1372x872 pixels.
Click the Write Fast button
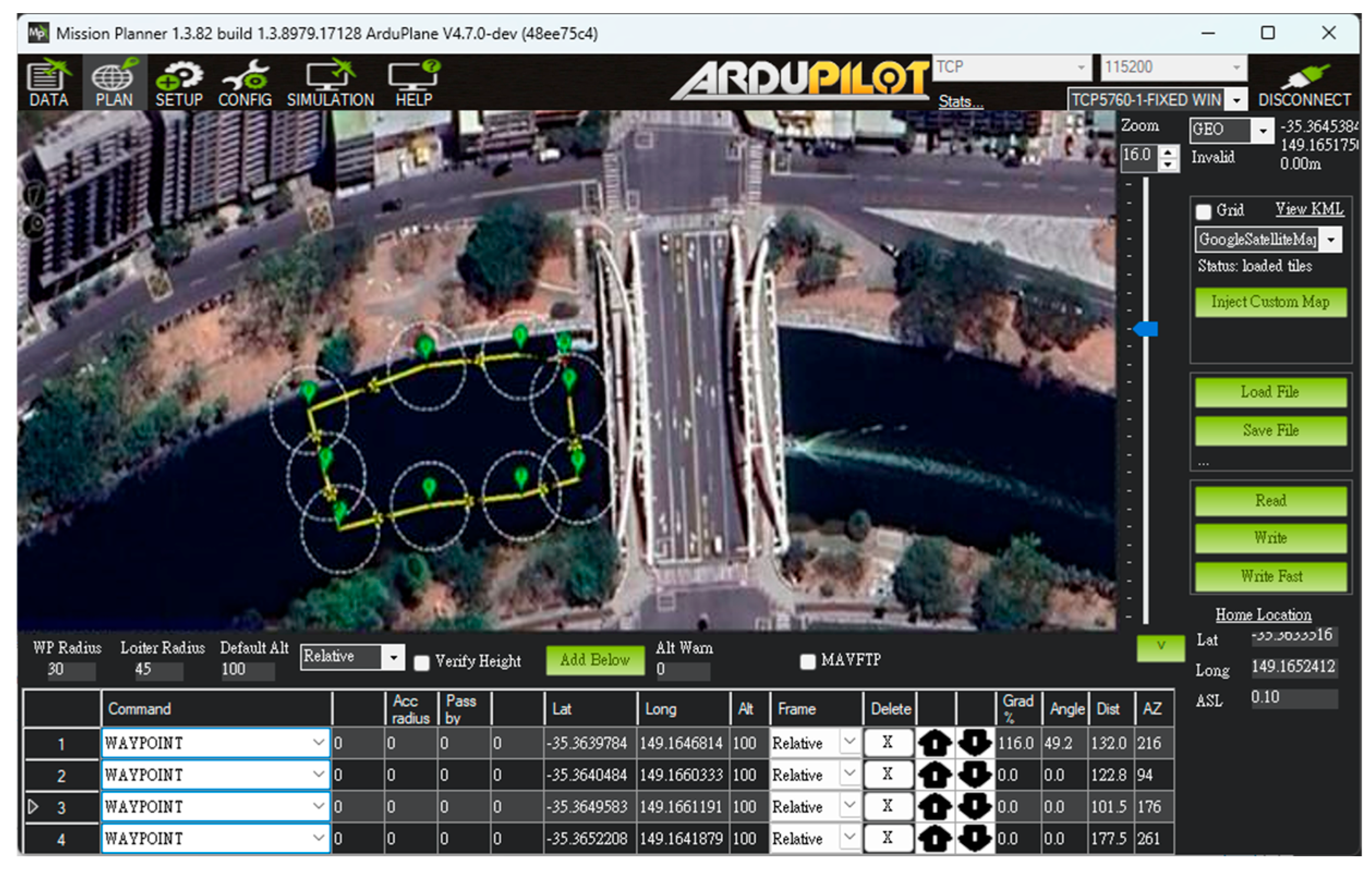point(1271,576)
